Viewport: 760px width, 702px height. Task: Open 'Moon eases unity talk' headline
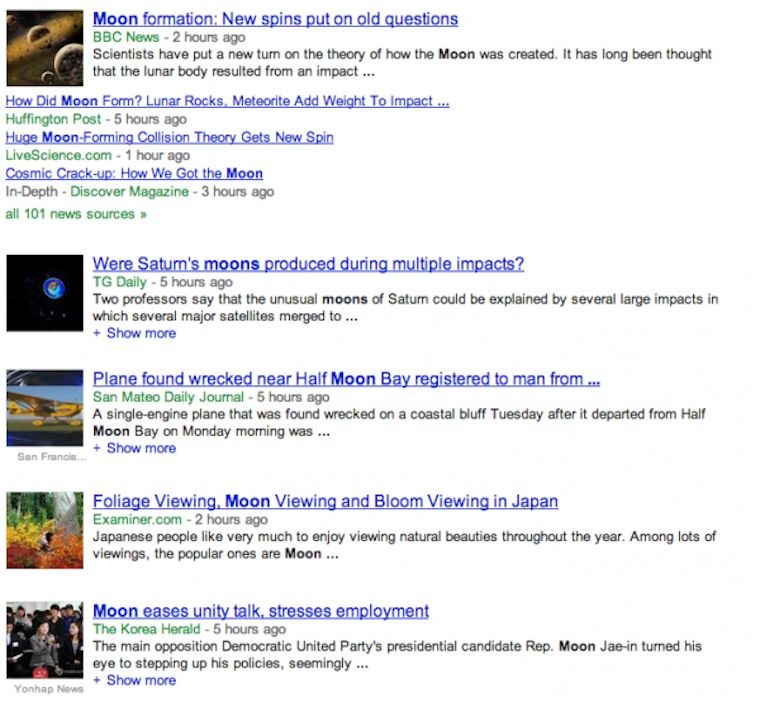click(x=261, y=611)
